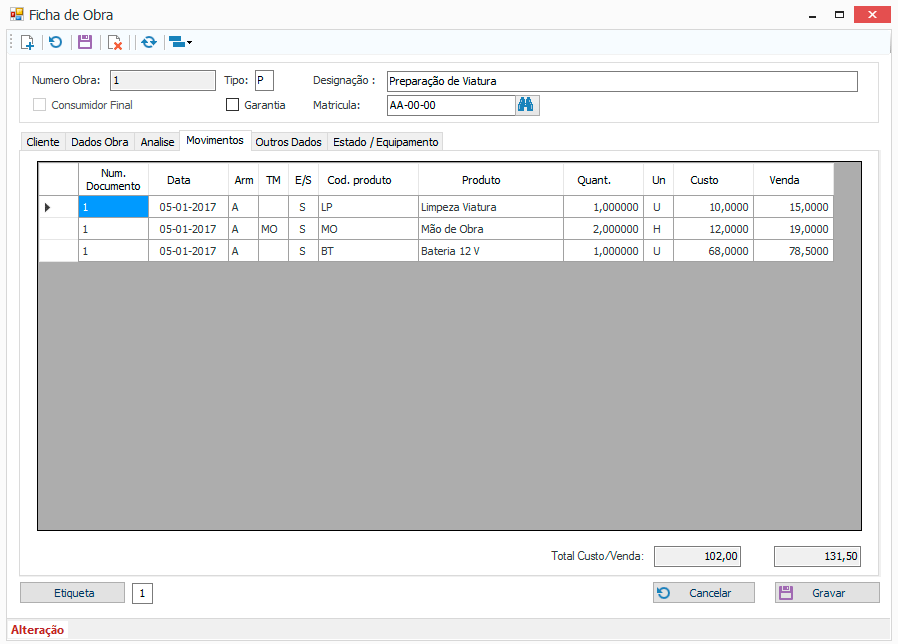The image size is (898, 644).
Task: Click the 'BT' product code cell
Action: pyautogui.click(x=368, y=251)
